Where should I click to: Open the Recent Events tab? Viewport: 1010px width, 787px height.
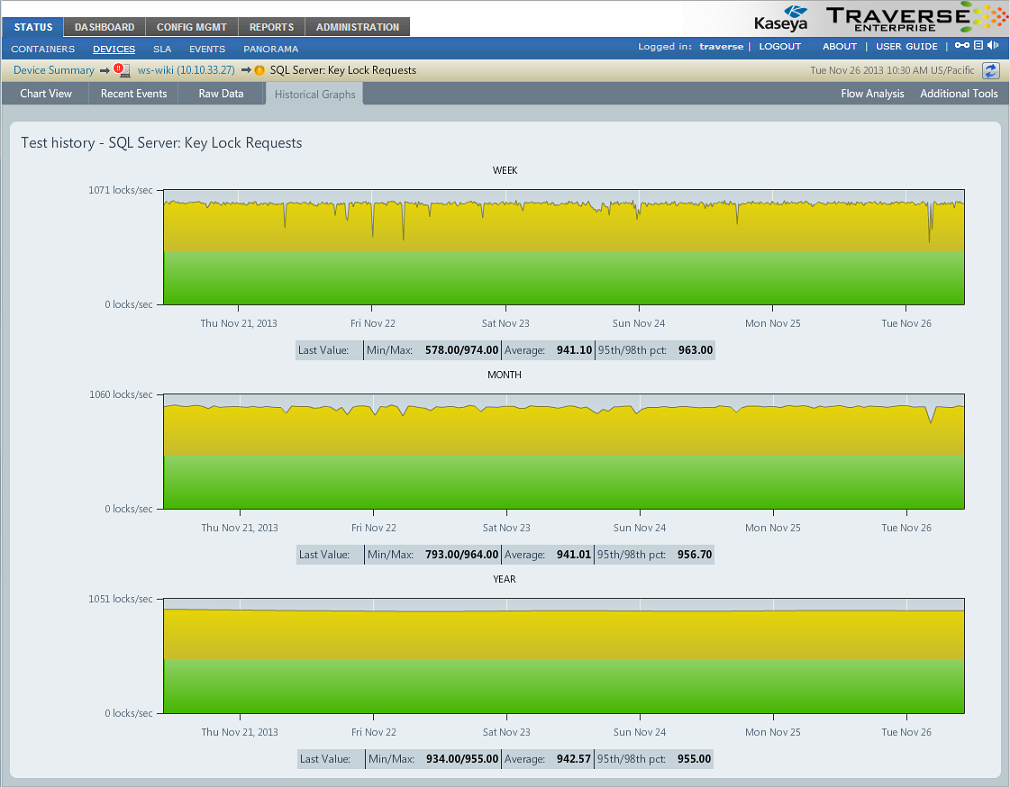click(134, 94)
